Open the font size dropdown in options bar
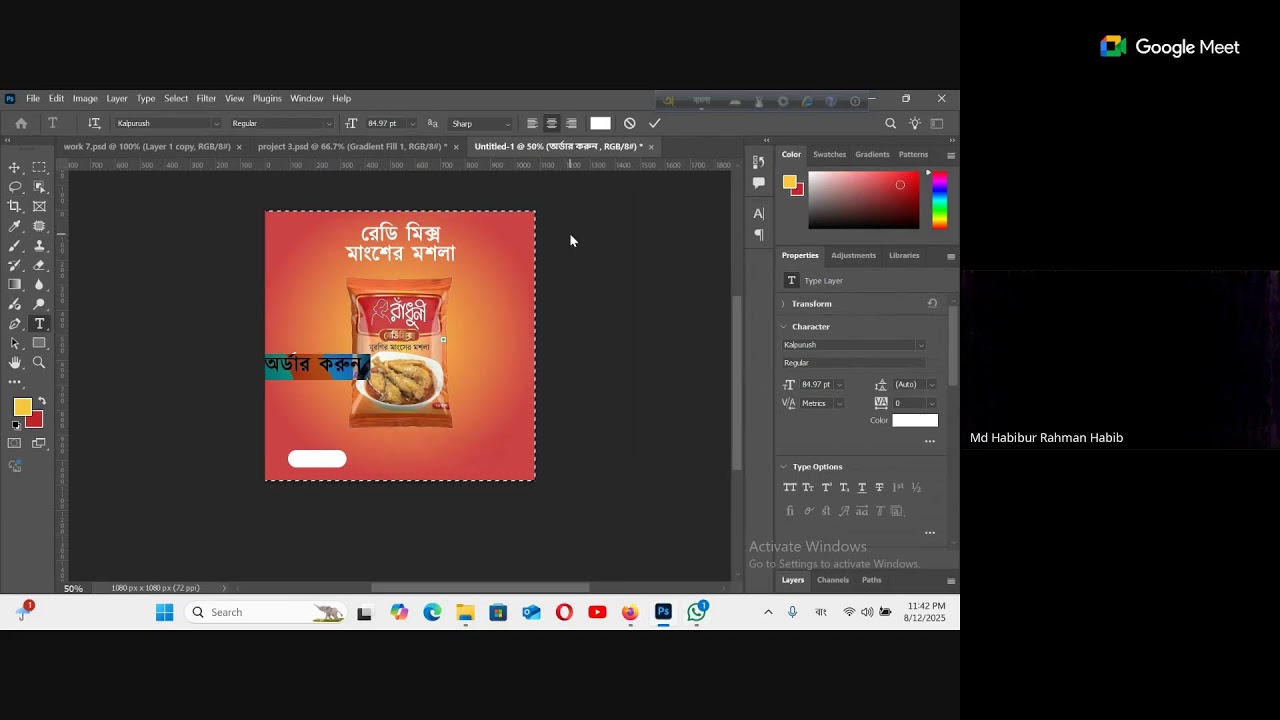1280x720 pixels. 412,124
